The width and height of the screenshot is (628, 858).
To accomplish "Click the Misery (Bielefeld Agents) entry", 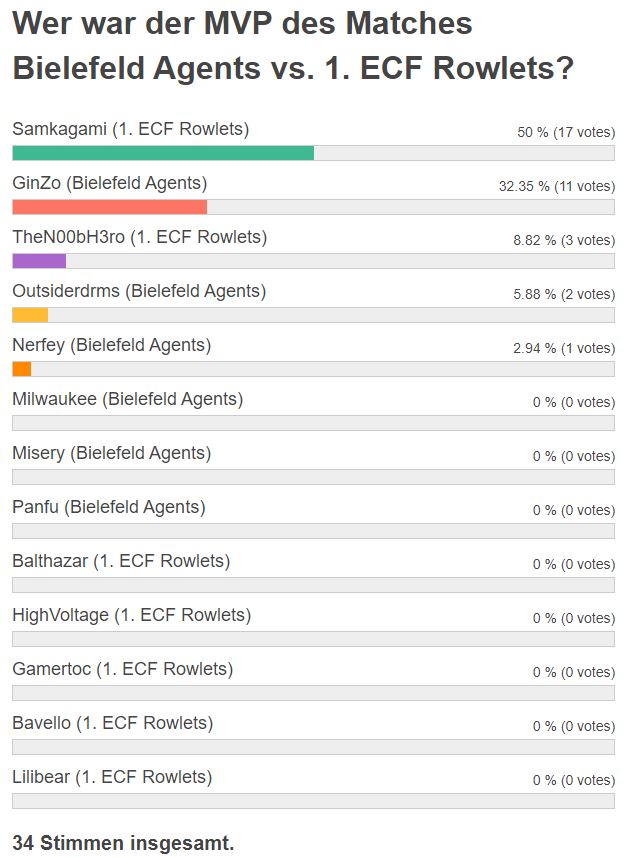I will click(112, 453).
